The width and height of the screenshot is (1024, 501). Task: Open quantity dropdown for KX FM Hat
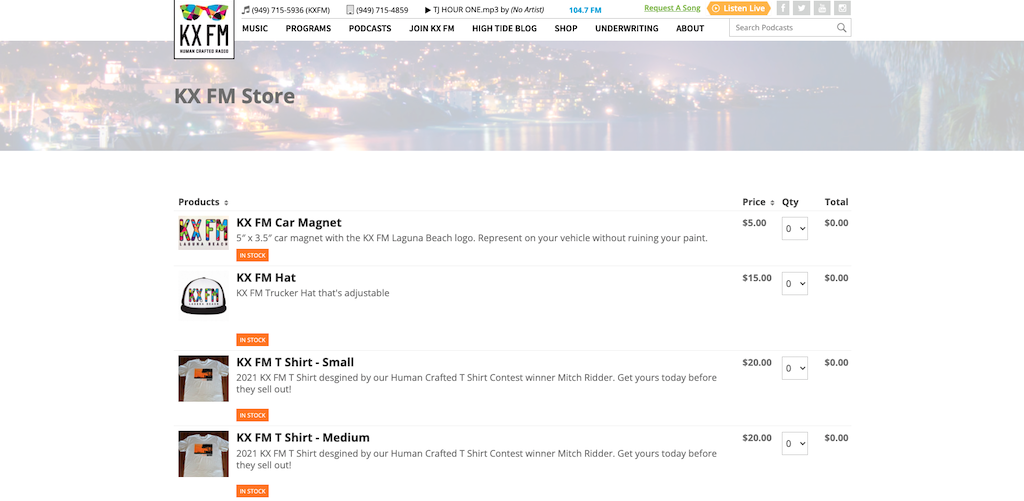795,283
